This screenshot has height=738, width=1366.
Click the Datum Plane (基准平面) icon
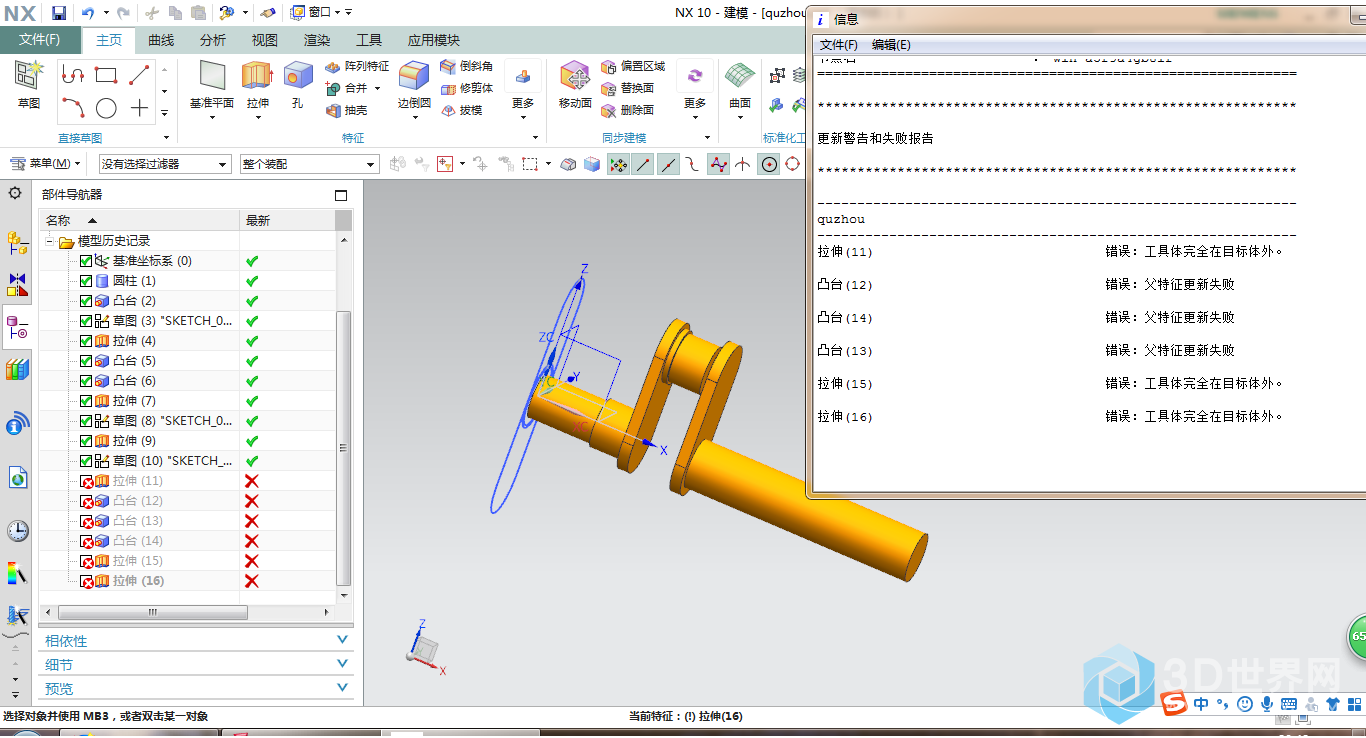point(212,76)
